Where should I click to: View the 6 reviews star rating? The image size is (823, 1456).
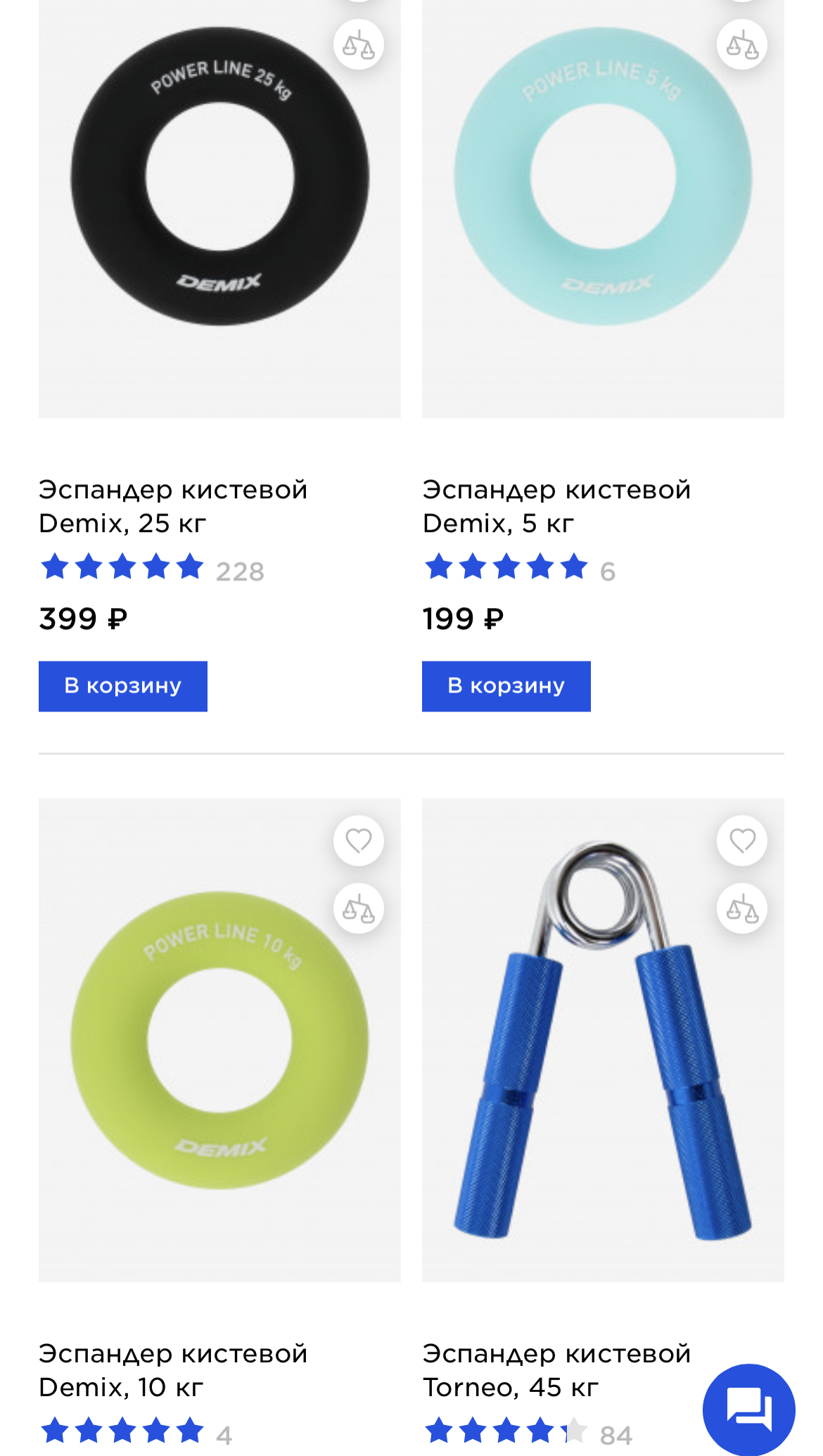click(520, 568)
